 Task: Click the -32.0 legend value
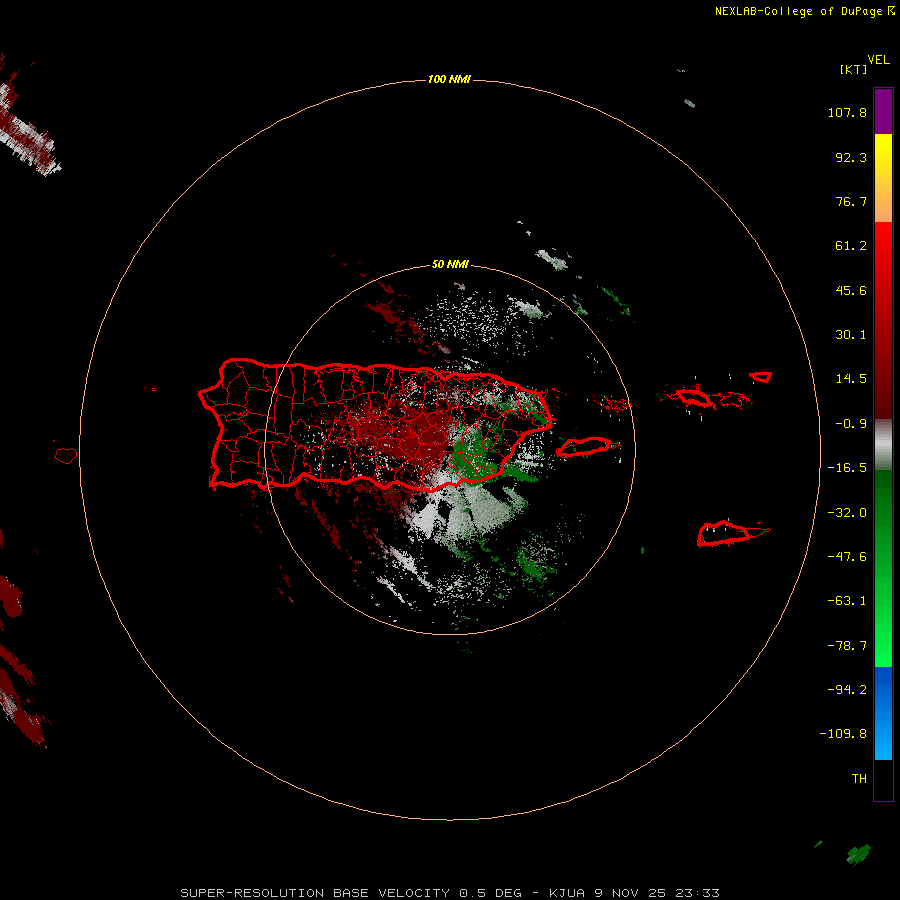(847, 513)
